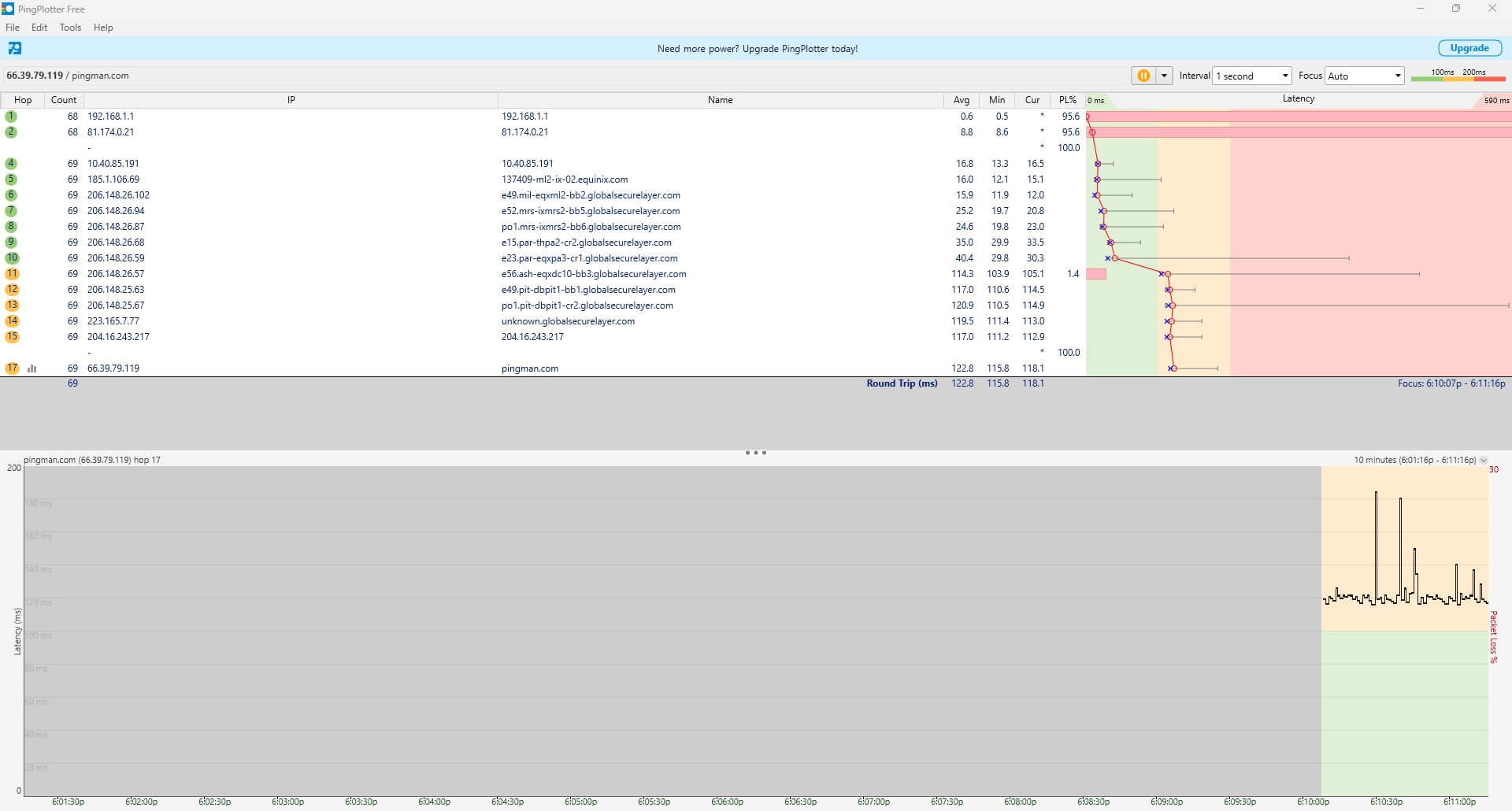Click name 137409-ml2-ix-02.equinix.com

[565, 180]
